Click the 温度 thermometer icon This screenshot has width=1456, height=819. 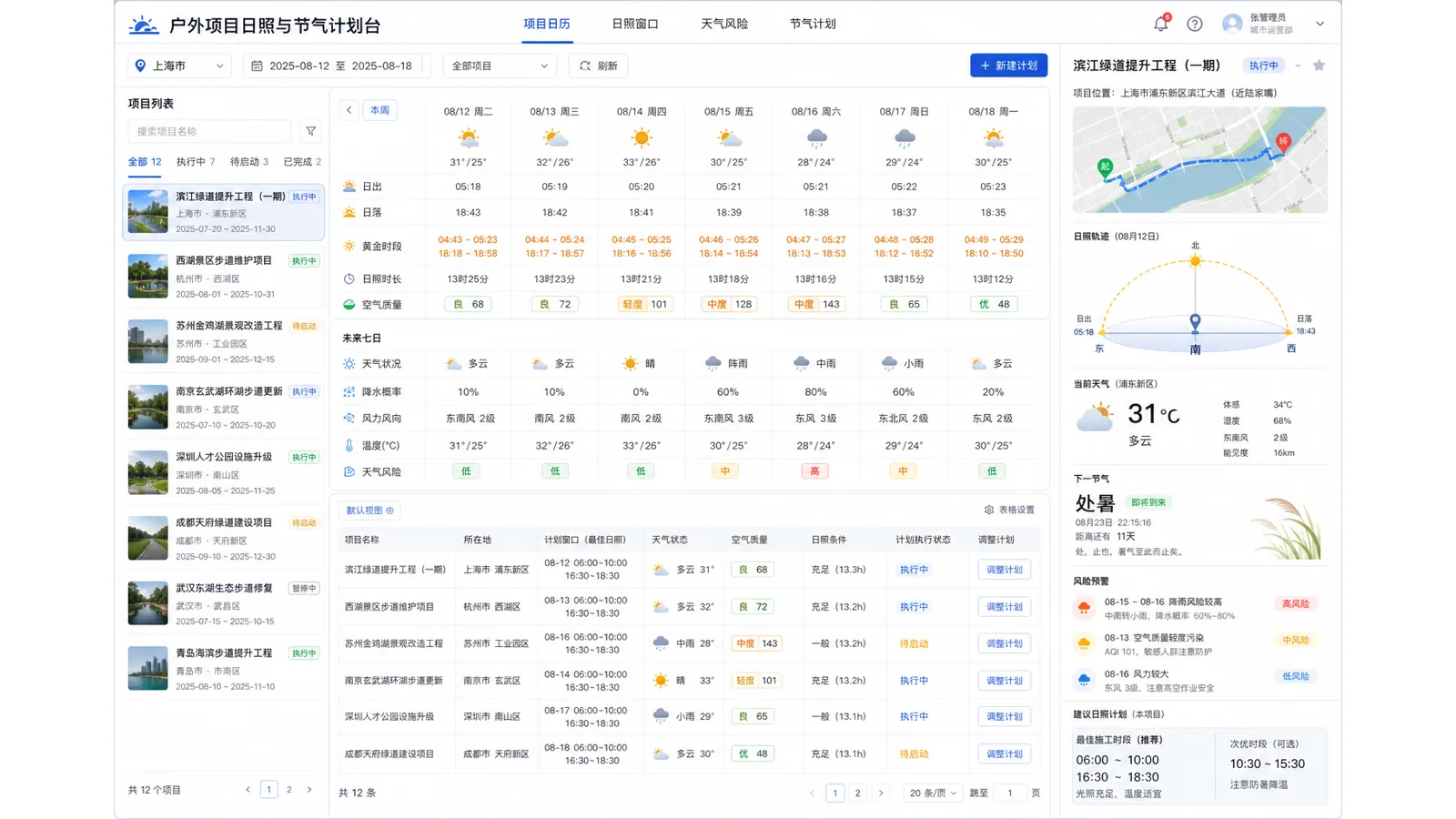pyautogui.click(x=349, y=446)
